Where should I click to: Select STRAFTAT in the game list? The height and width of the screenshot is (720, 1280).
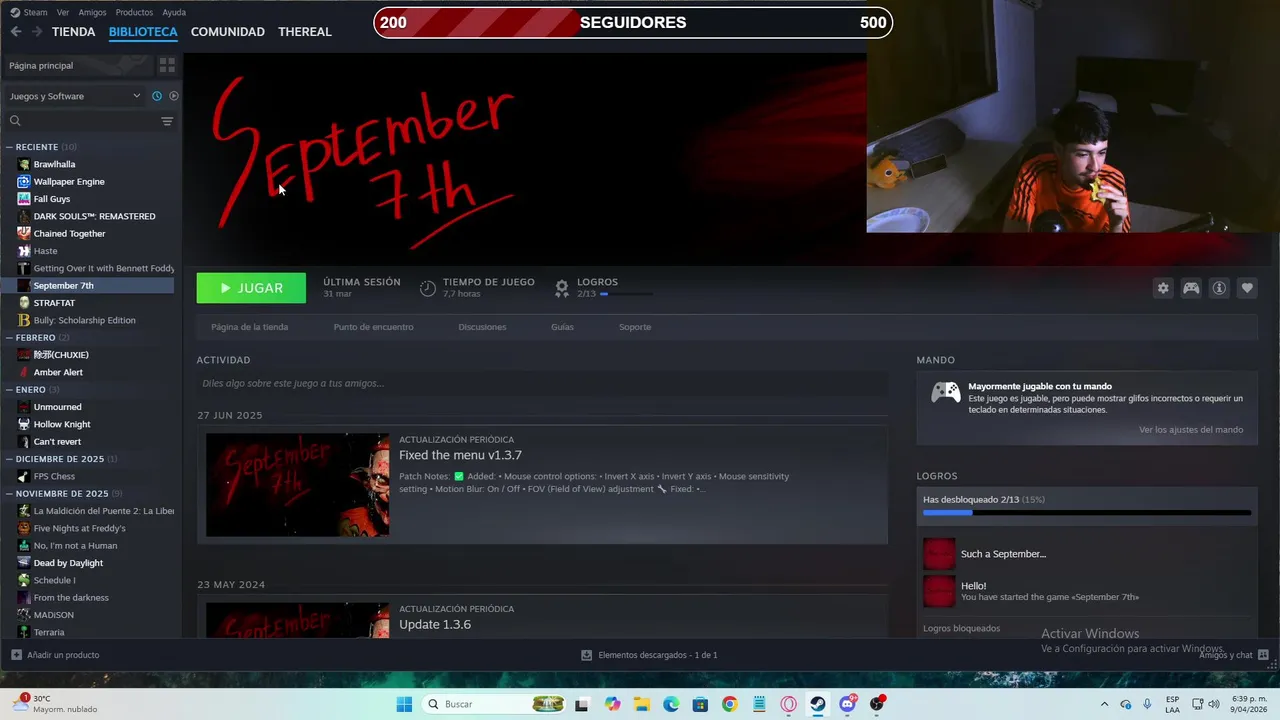click(54, 303)
